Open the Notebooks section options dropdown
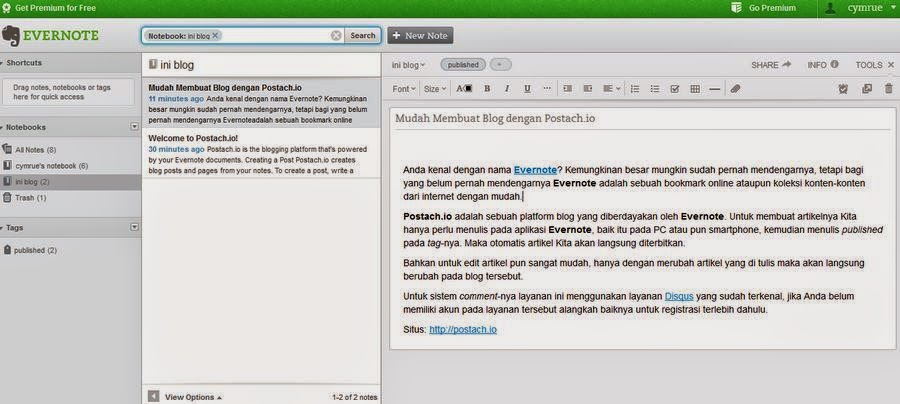Screen dimensions: 900x404 tap(134, 127)
